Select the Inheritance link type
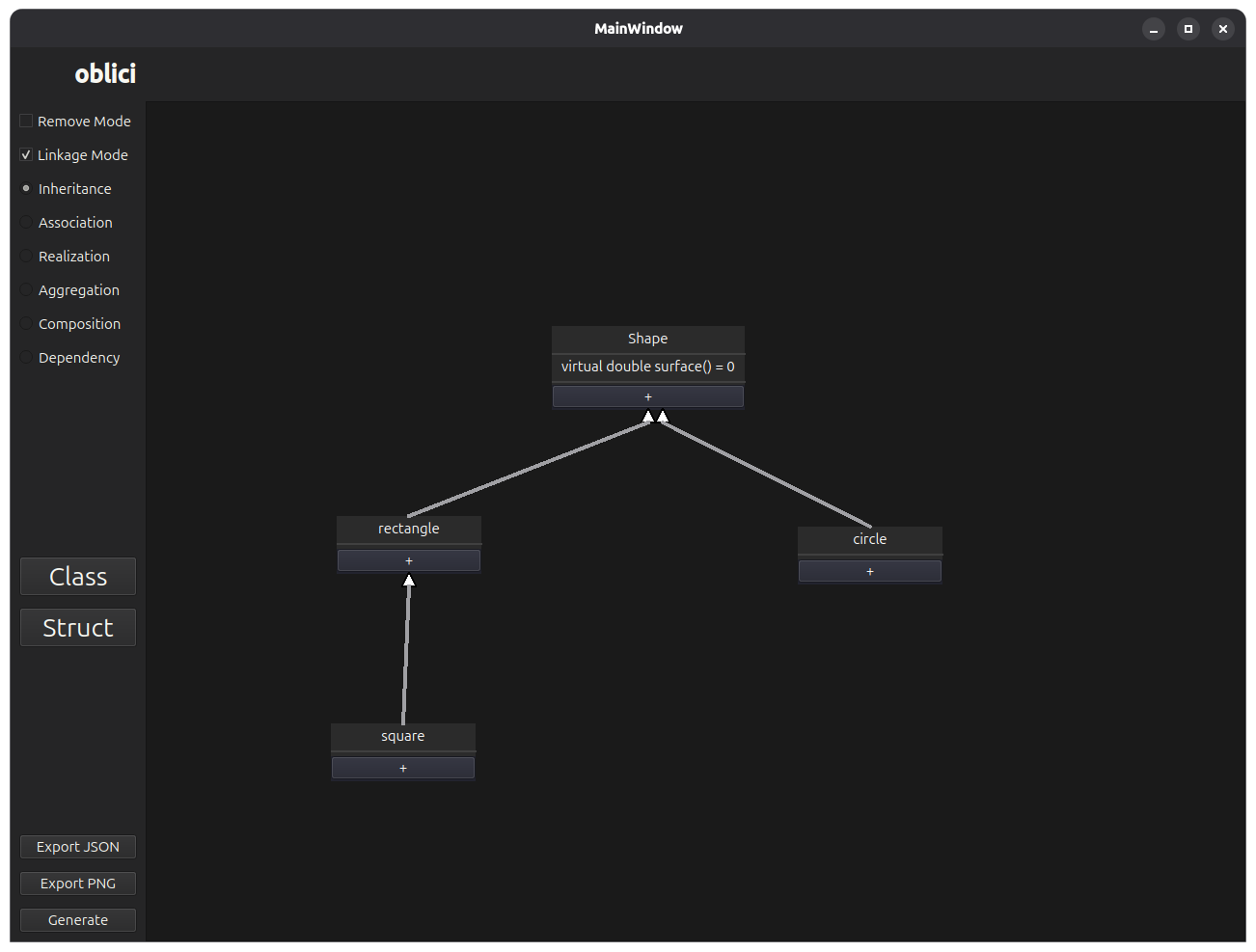The height and width of the screenshot is (952, 1256). (x=25, y=188)
